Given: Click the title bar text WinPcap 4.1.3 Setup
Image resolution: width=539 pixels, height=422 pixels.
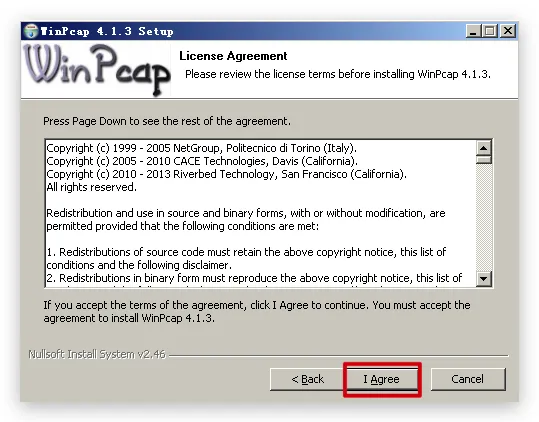Looking at the screenshot, I should point(107,31).
